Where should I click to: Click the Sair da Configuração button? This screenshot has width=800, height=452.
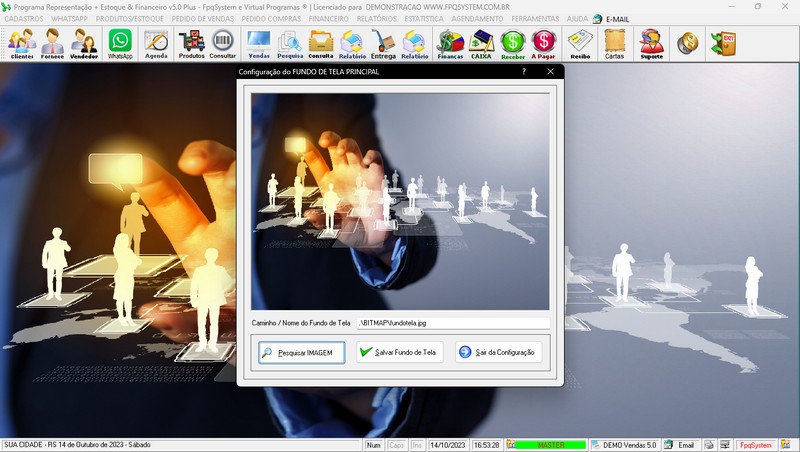(x=498, y=352)
